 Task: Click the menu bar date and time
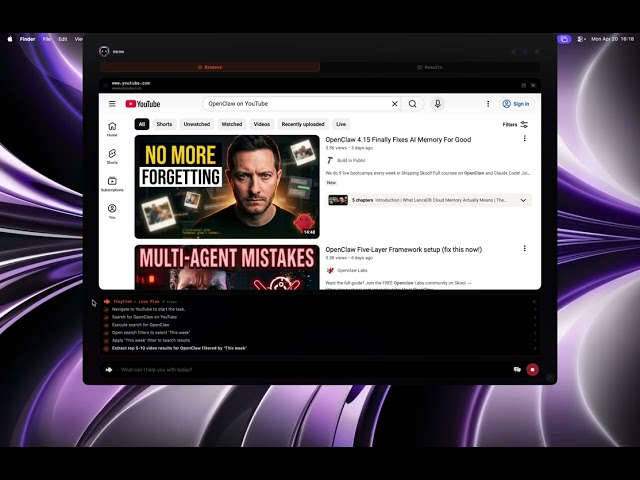[612, 39]
